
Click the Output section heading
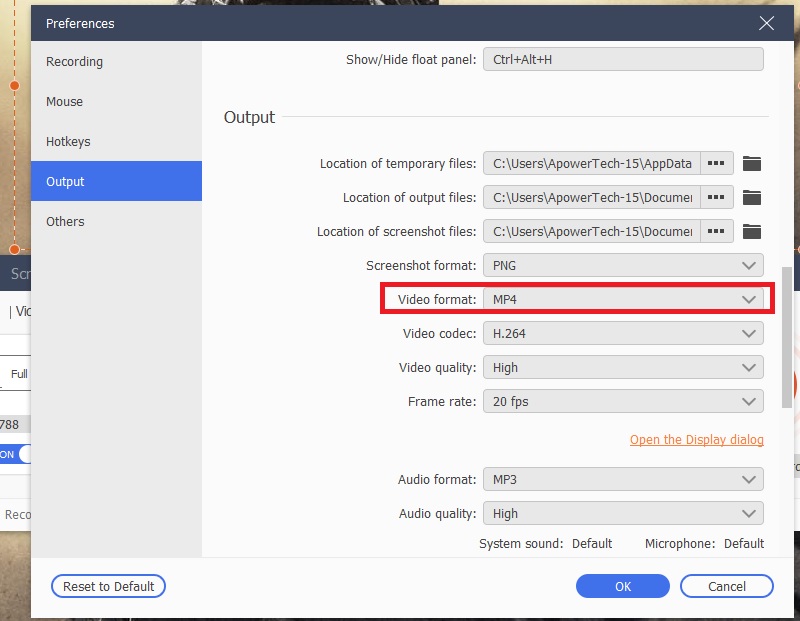coord(249,117)
